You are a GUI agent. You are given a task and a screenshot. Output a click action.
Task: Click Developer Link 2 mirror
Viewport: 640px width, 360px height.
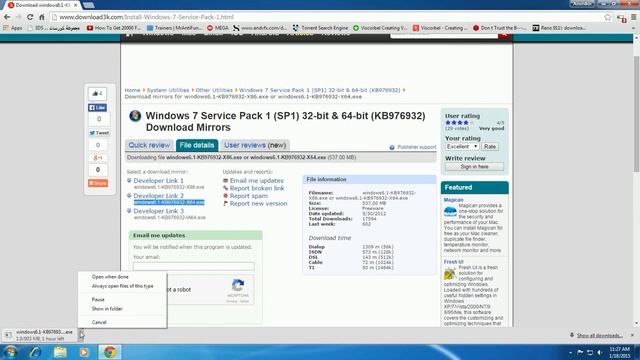[x=158, y=196]
